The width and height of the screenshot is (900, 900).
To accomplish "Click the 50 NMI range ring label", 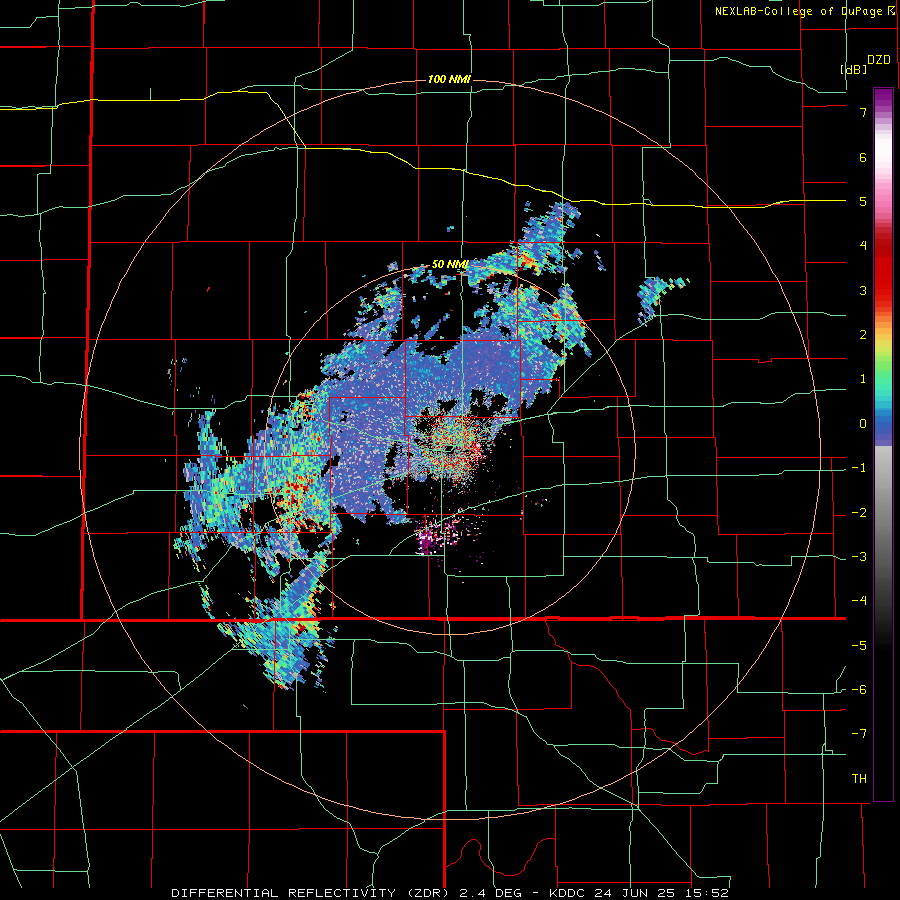I will [450, 265].
